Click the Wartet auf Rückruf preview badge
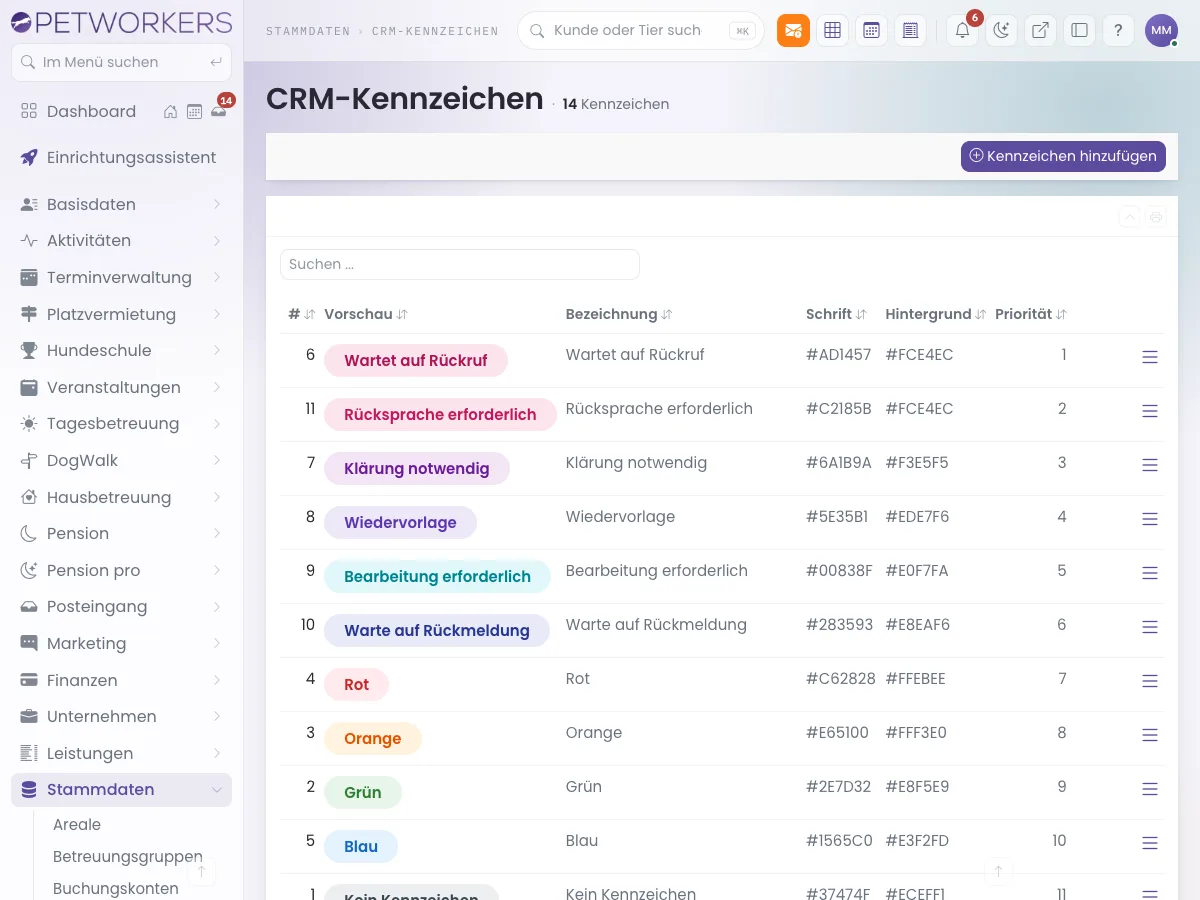1200x900 pixels. pyautogui.click(x=416, y=360)
